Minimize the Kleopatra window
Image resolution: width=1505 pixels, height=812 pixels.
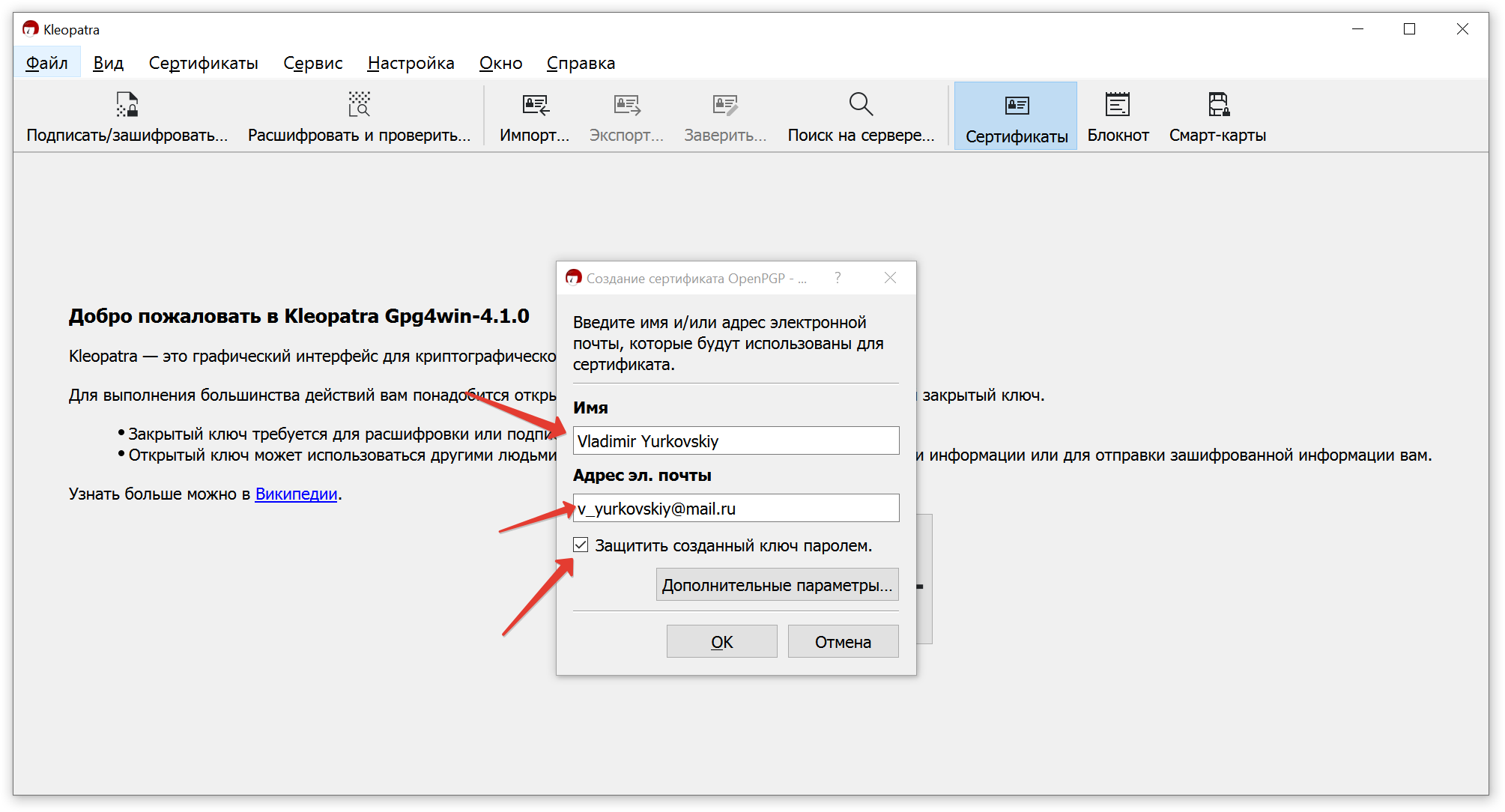1357,29
